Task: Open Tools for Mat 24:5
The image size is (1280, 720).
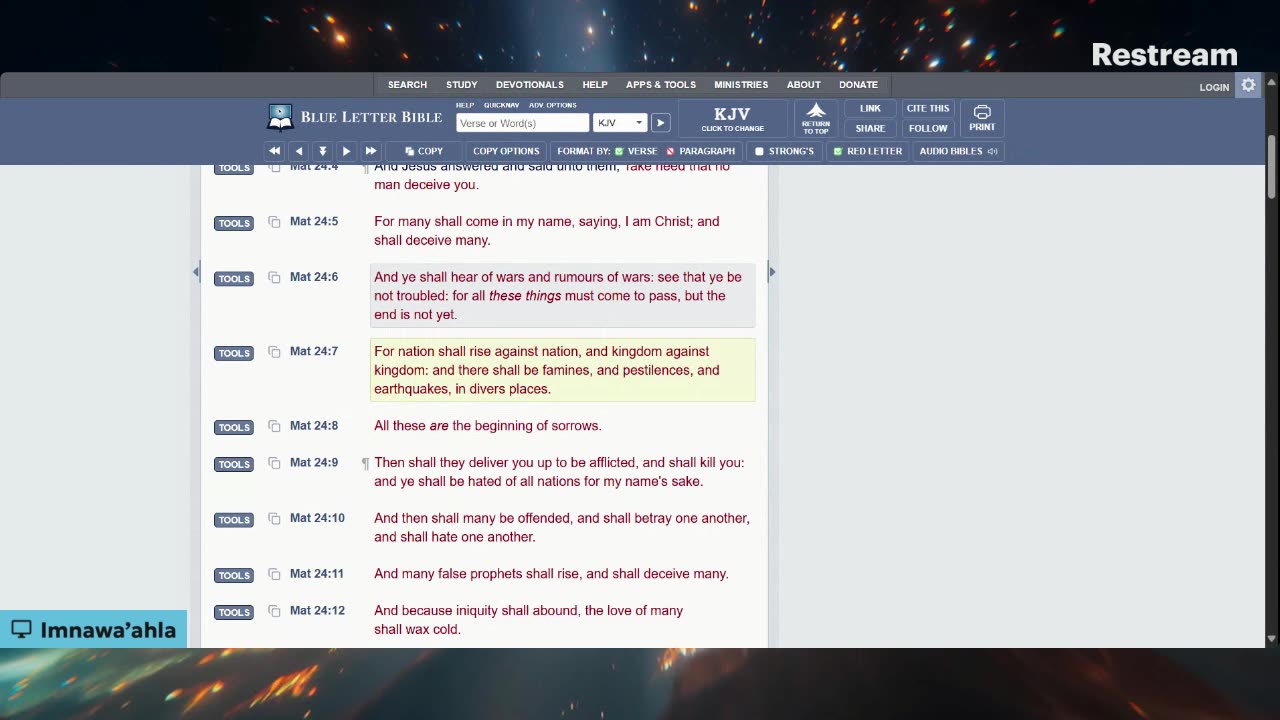Action: (x=234, y=223)
